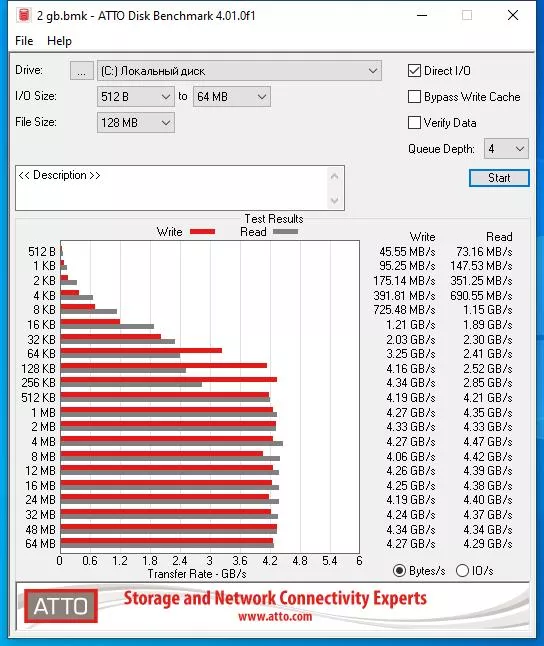
Task: Click the ATTO app icon in title bar
Action: [24, 15]
